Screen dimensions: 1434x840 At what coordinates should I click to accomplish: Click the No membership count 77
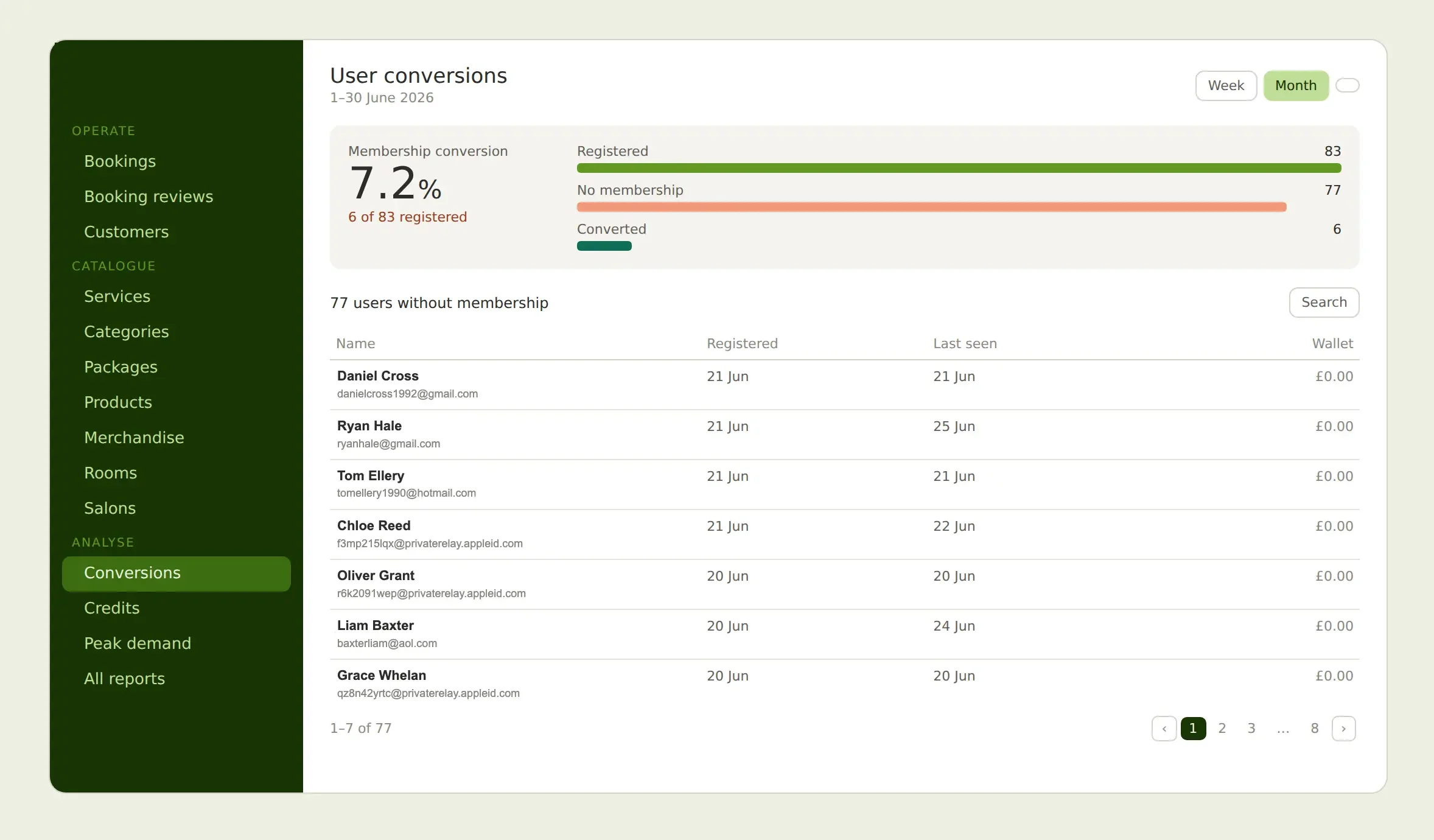click(x=1332, y=191)
